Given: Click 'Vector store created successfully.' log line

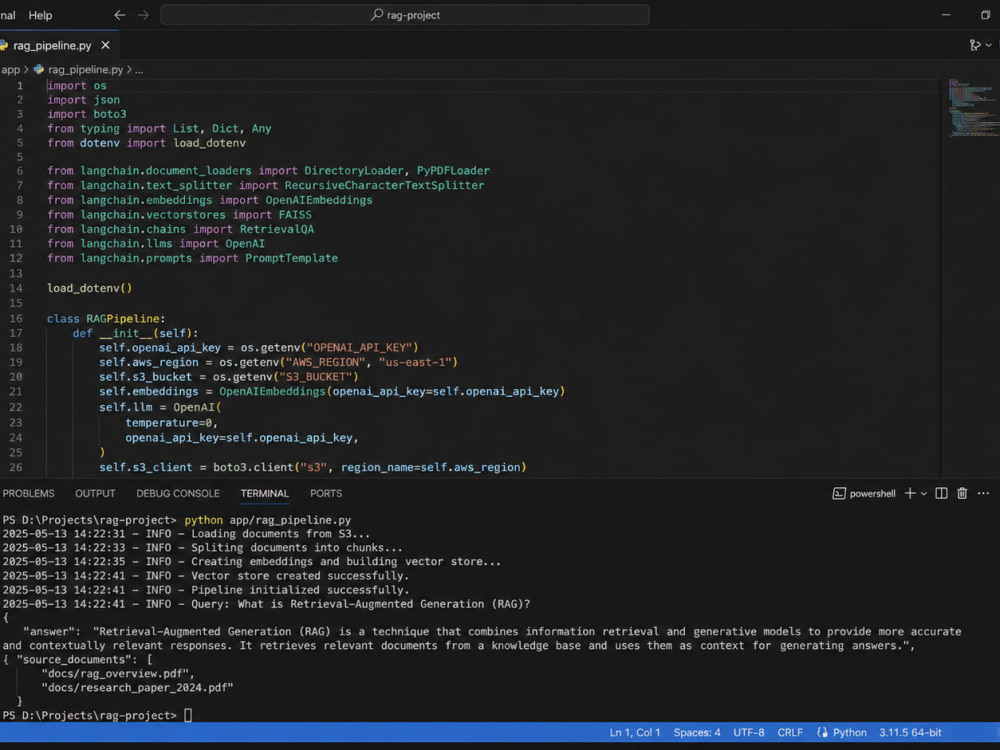Looking at the screenshot, I should [x=300, y=576].
